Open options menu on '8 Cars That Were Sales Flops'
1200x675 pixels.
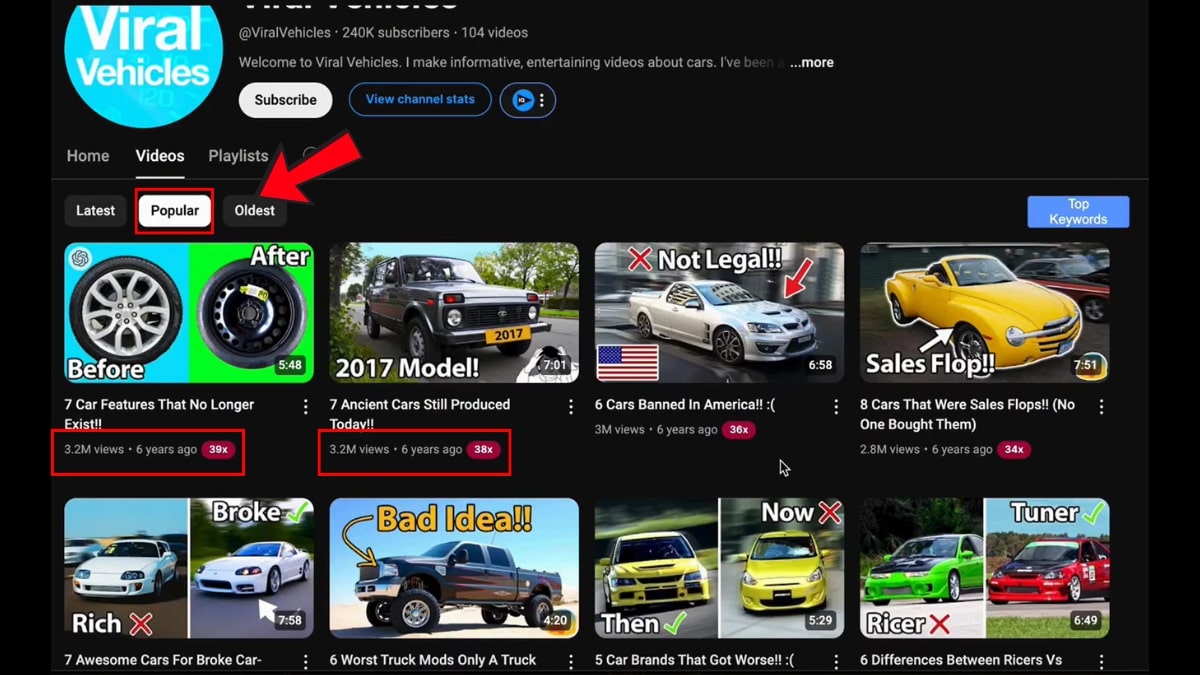pos(1101,407)
